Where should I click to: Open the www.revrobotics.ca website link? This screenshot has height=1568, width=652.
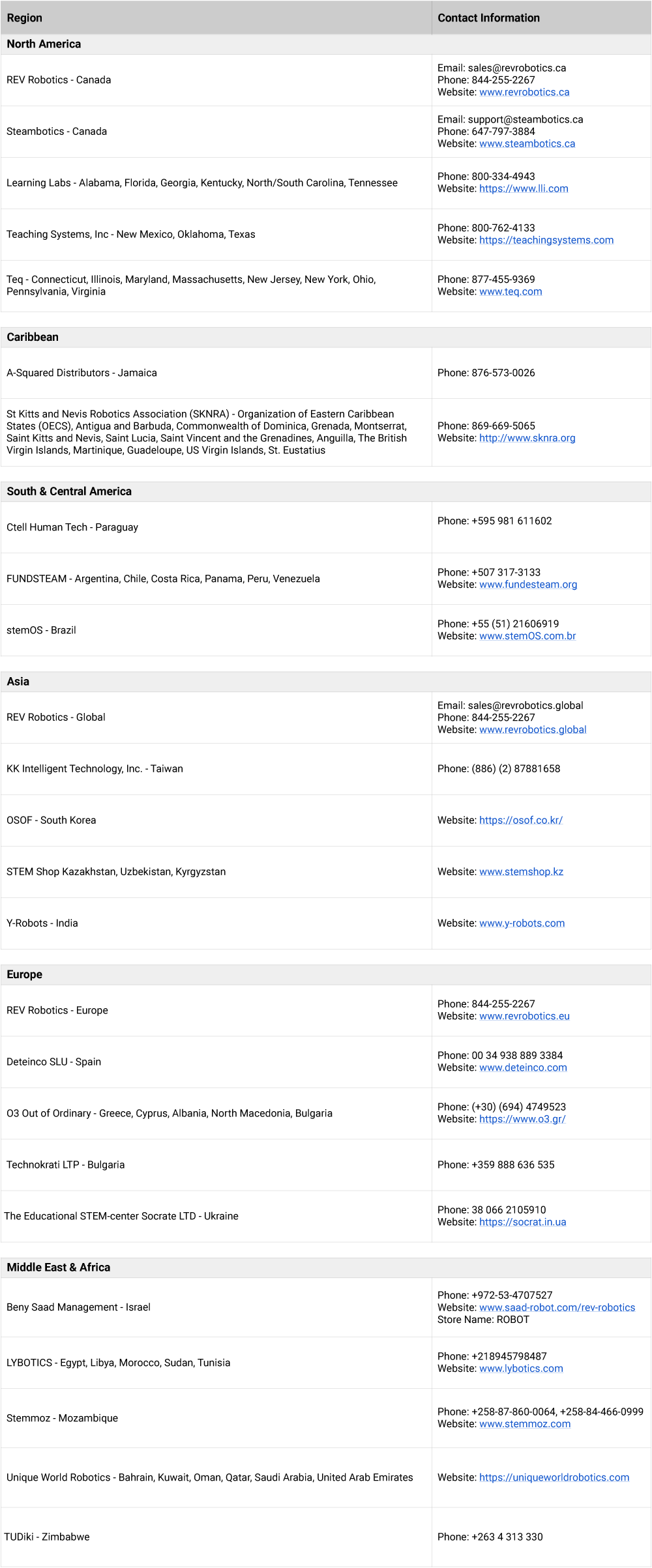coord(524,92)
